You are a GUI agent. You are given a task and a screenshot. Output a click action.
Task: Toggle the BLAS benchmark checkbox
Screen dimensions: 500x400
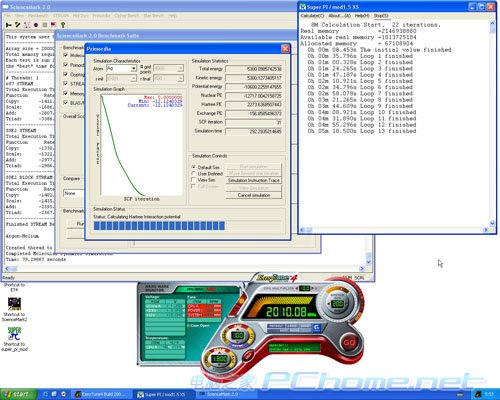point(66,103)
